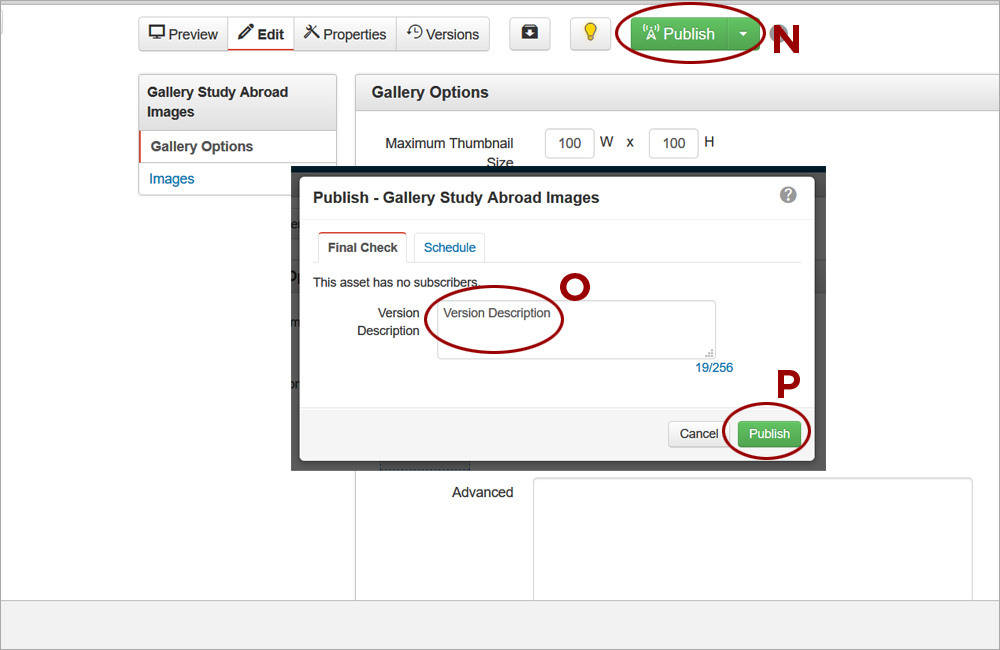Click the lightbulb suggestion icon
The image size is (1000, 650).
[x=590, y=33]
